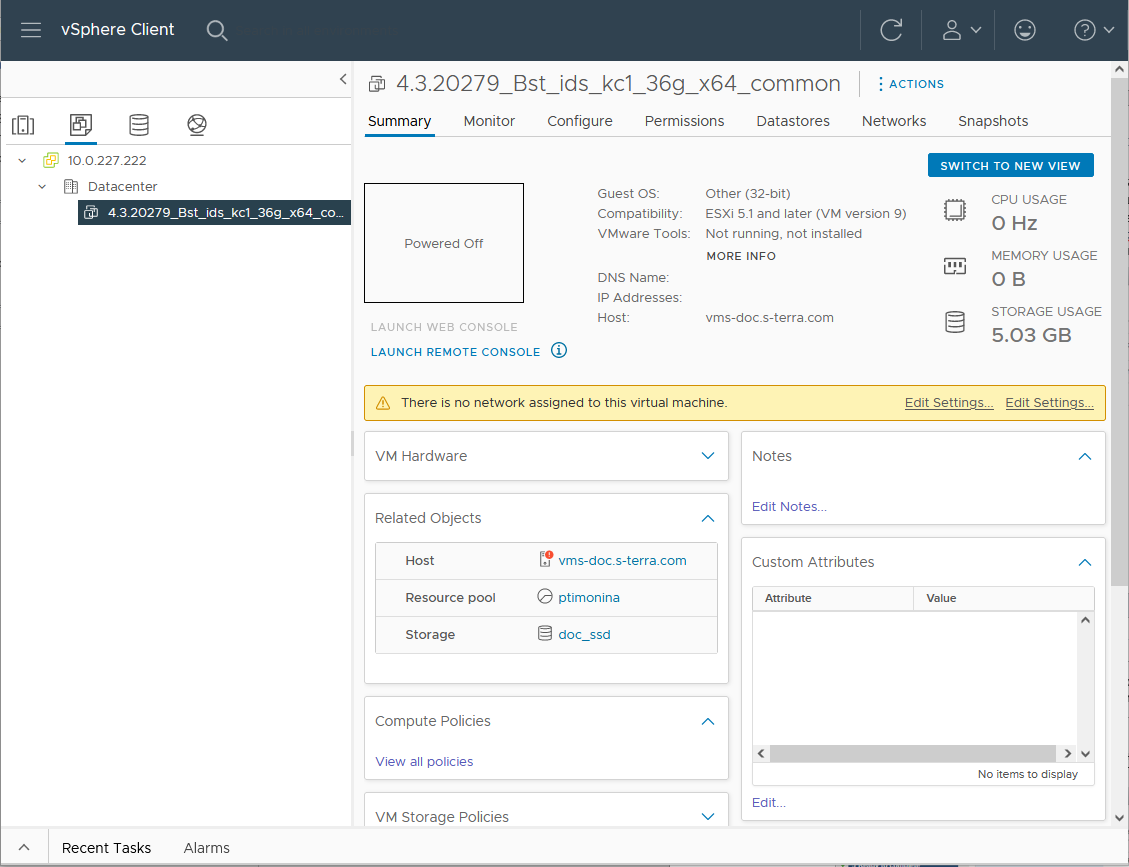
Task: Open the user account menu
Action: (961, 30)
